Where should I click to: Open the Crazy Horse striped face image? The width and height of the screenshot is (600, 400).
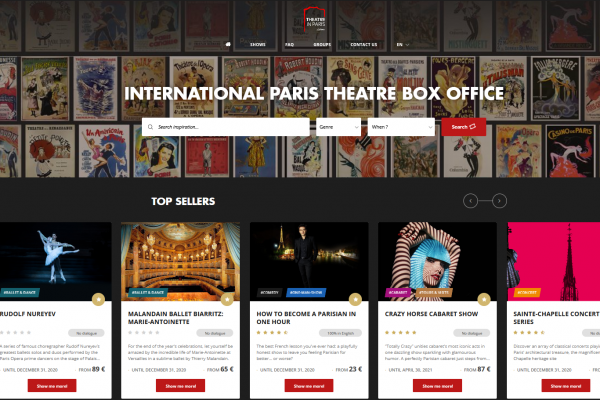click(437, 261)
